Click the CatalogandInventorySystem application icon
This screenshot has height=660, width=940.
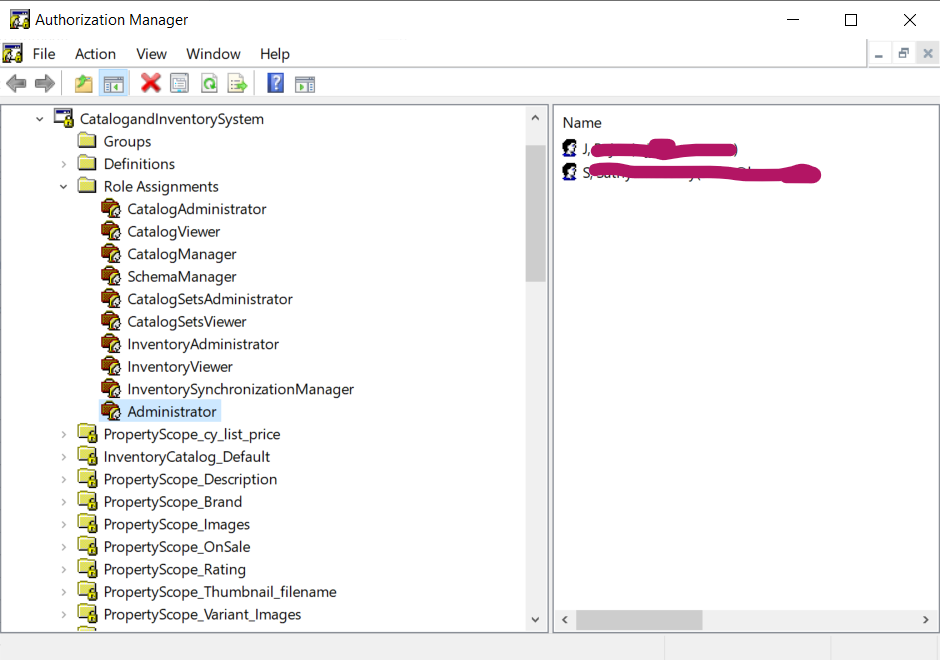click(64, 118)
